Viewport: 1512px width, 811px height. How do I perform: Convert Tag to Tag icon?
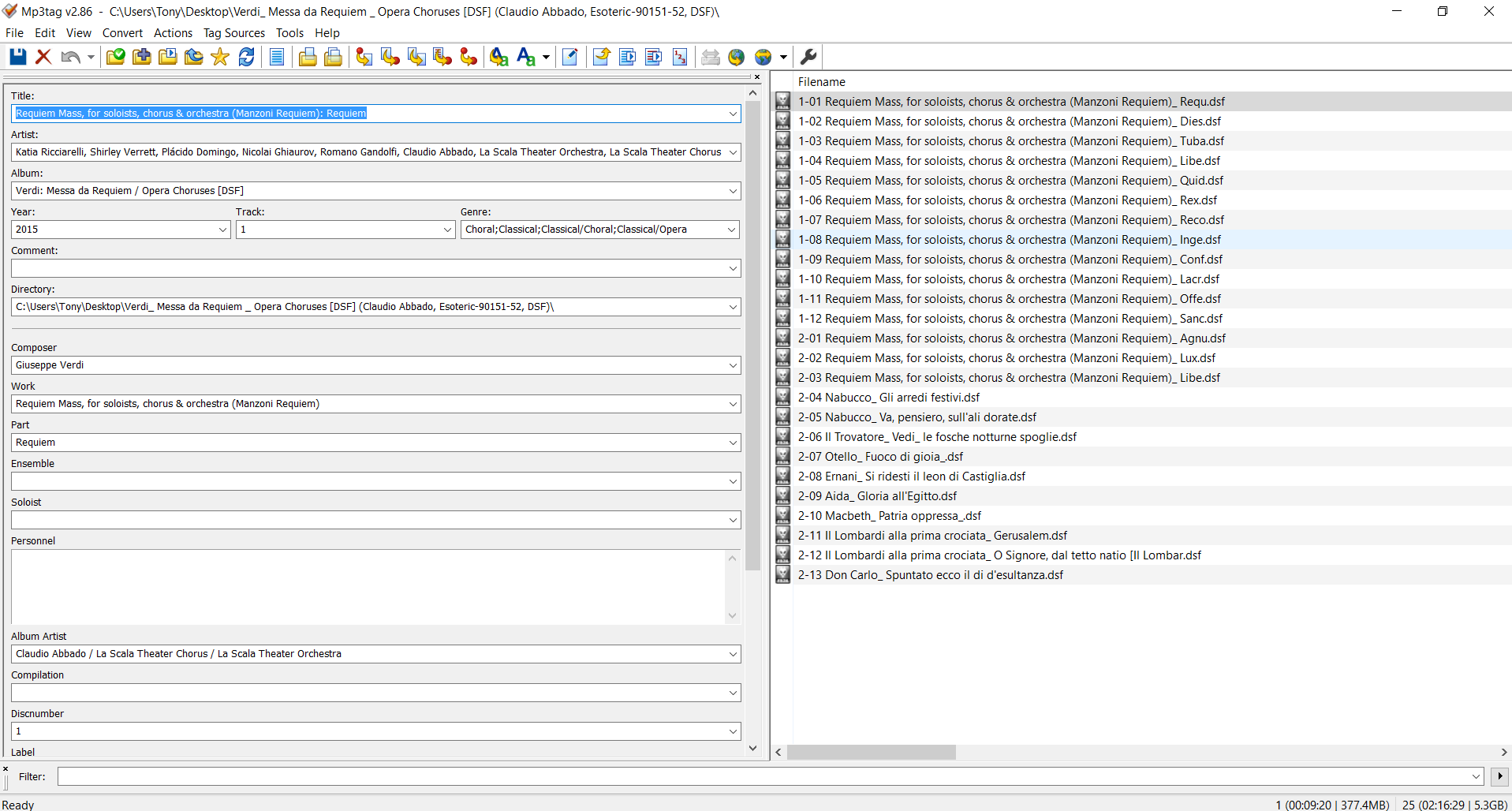tap(469, 57)
